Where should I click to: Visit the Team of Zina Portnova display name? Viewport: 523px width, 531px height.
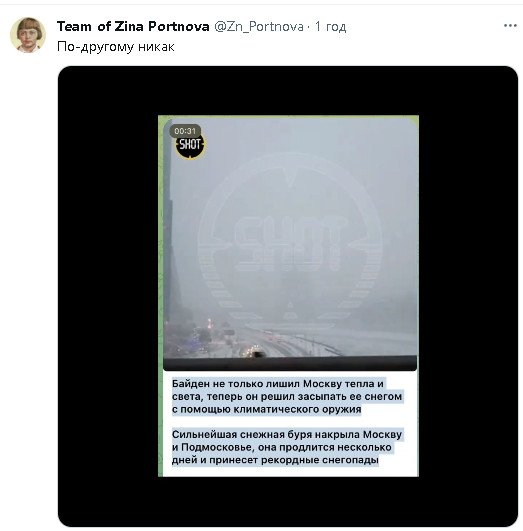pos(133,26)
